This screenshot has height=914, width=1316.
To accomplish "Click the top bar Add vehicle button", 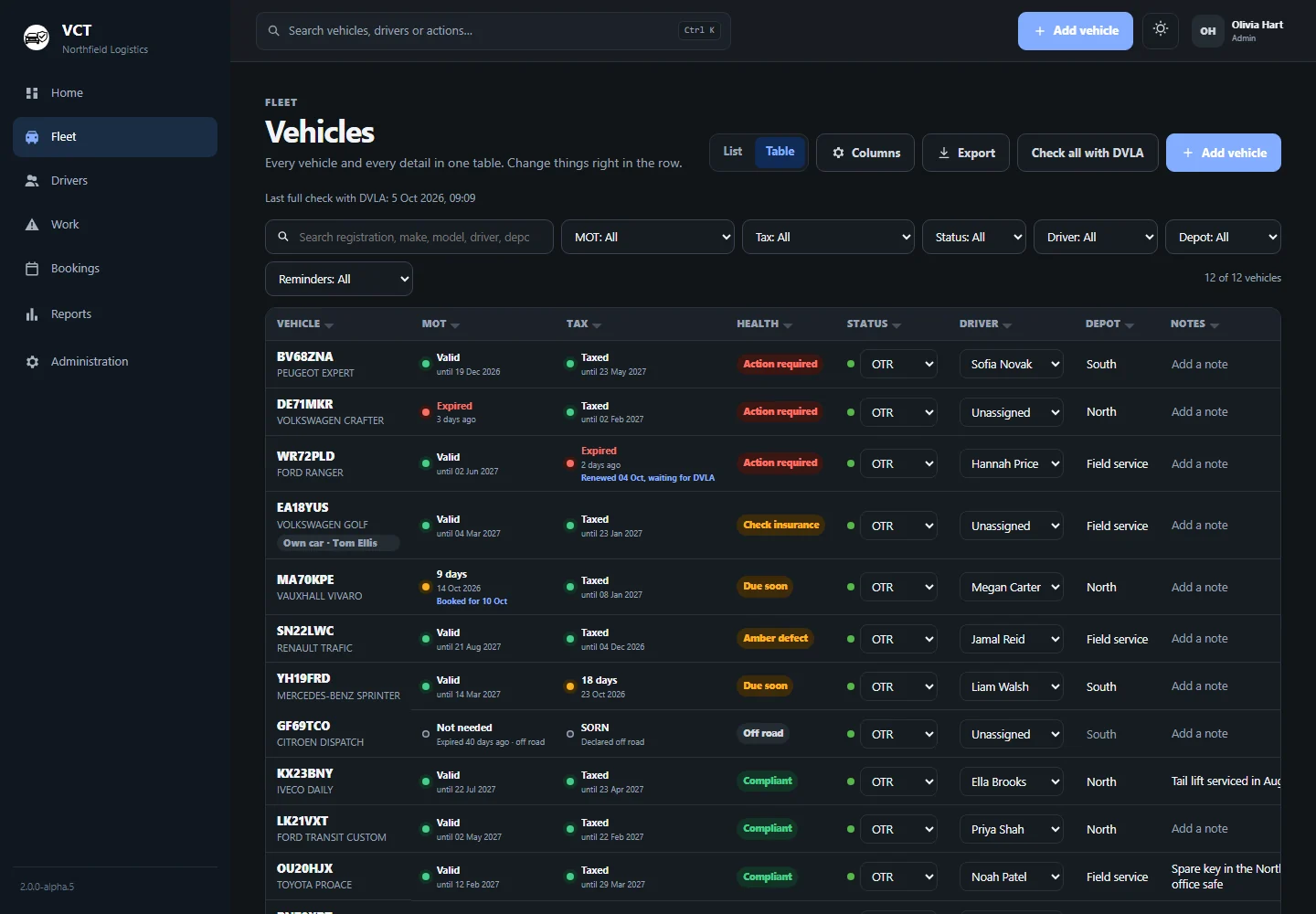I will 1076,31.
